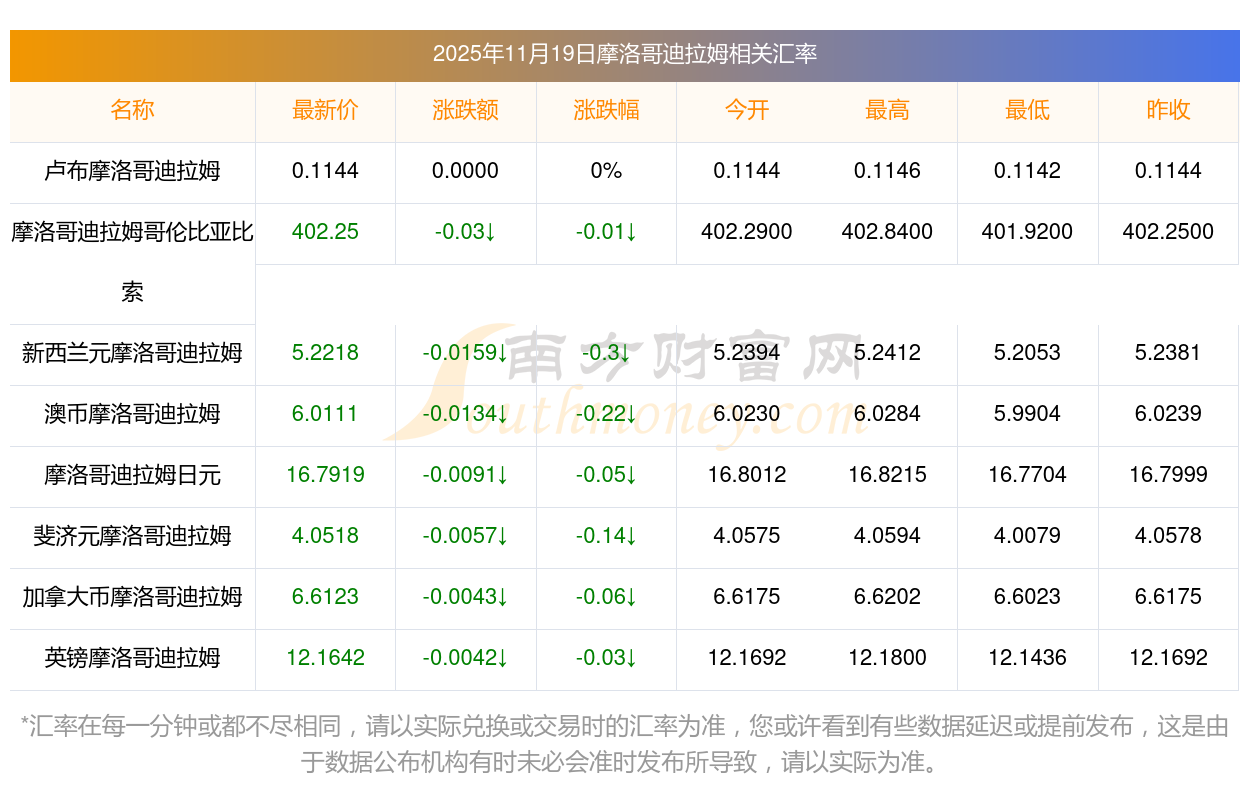Click the 涨跌额 column header
This screenshot has height=793, width=1250.
465,110
